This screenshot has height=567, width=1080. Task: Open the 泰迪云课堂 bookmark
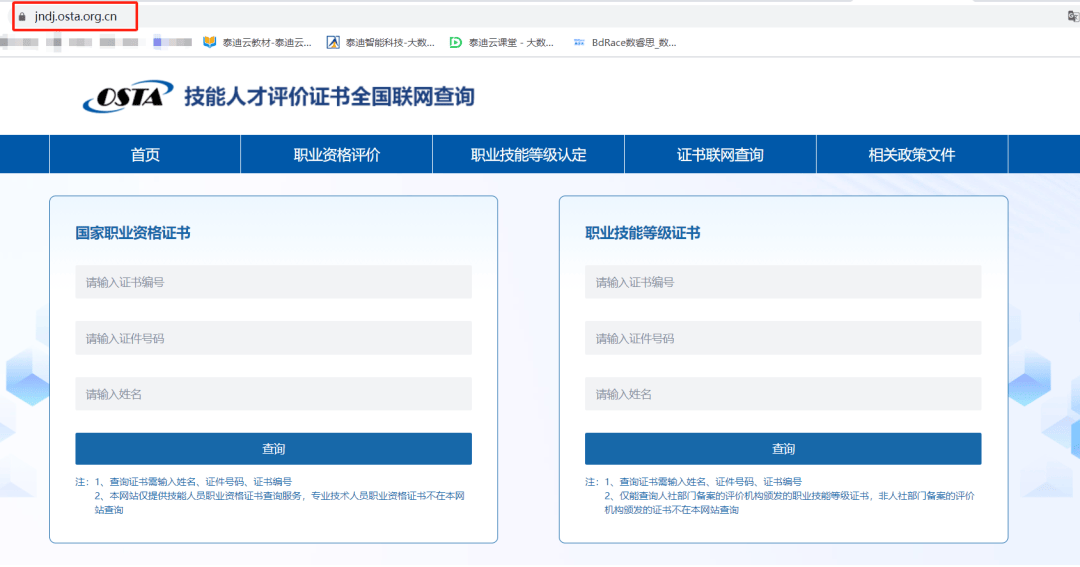pyautogui.click(x=502, y=42)
